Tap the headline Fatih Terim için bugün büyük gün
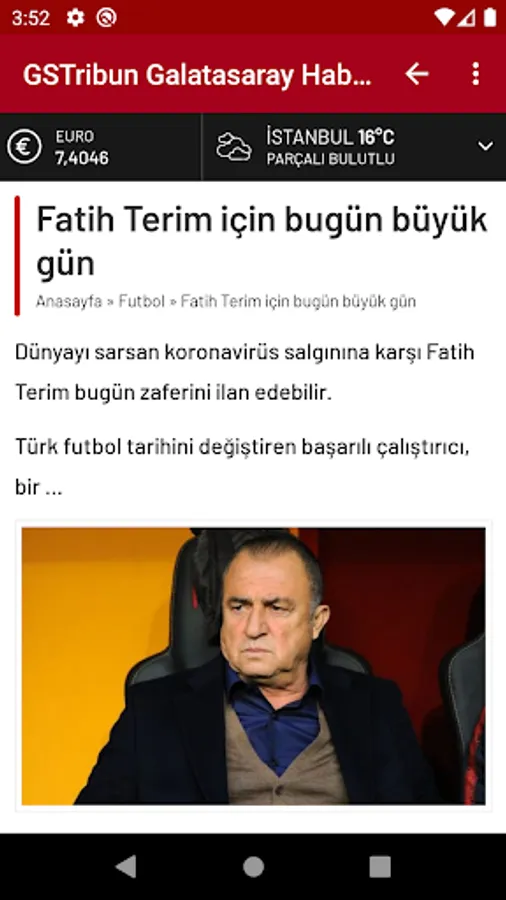The height and width of the screenshot is (900, 506). click(x=262, y=241)
